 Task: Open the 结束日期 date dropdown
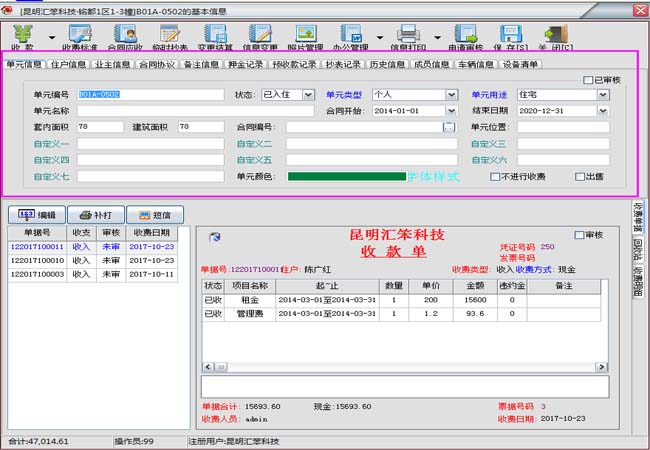pyautogui.click(x=603, y=111)
